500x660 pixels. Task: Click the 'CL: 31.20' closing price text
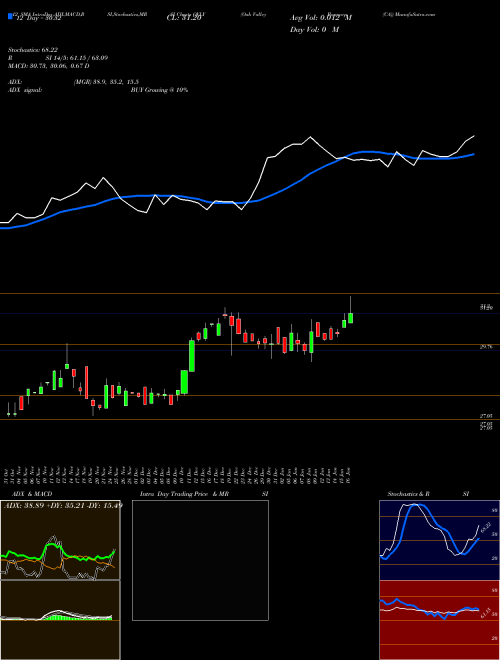tap(184, 18)
